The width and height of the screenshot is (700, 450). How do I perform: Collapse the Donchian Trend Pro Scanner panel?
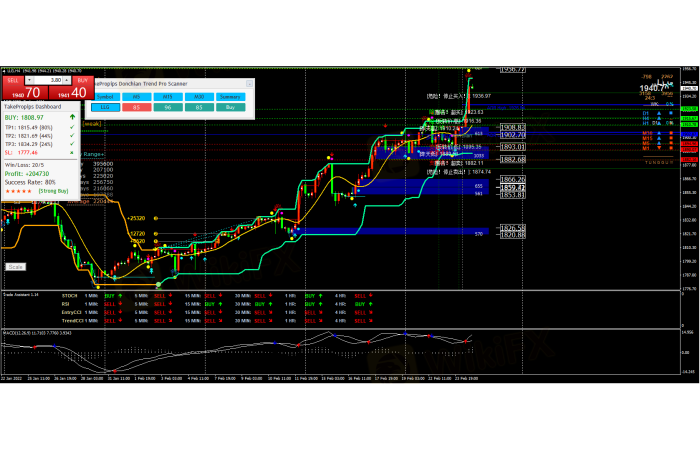coord(249,85)
